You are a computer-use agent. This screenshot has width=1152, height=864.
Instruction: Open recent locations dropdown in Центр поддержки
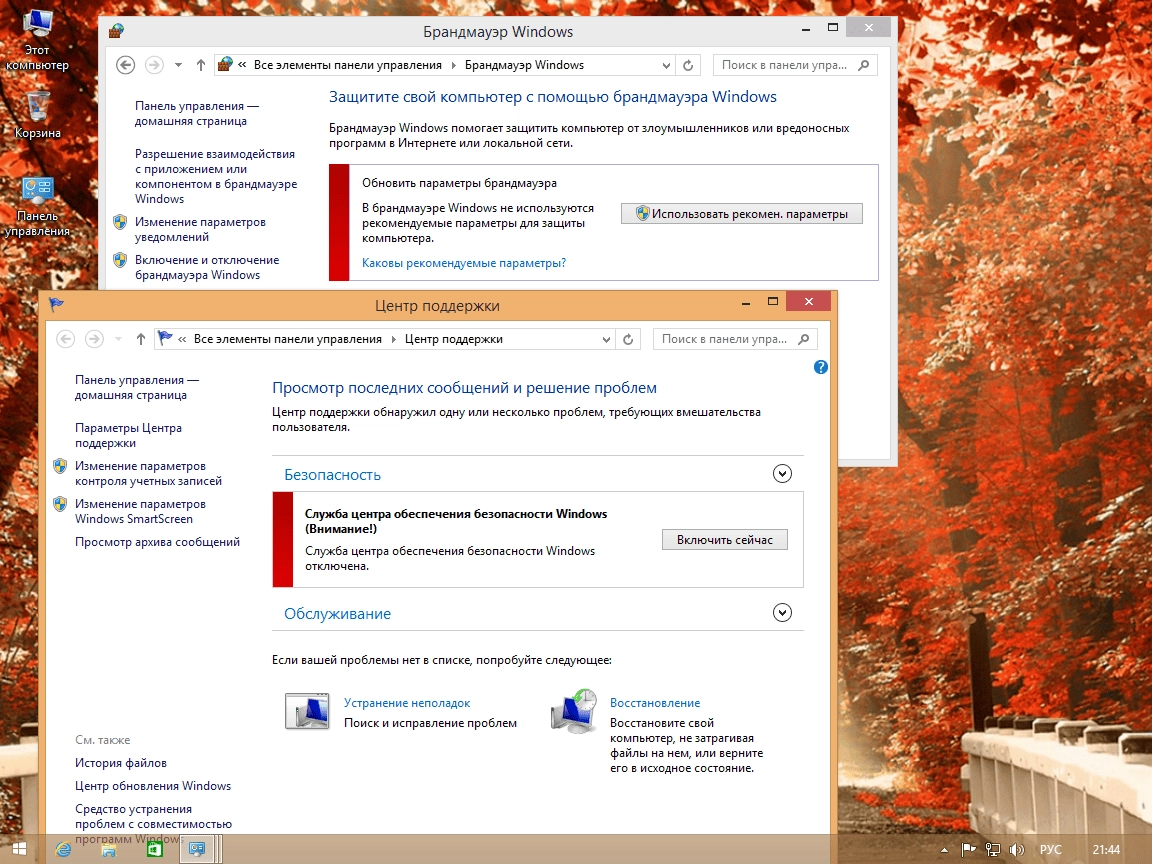[118, 339]
